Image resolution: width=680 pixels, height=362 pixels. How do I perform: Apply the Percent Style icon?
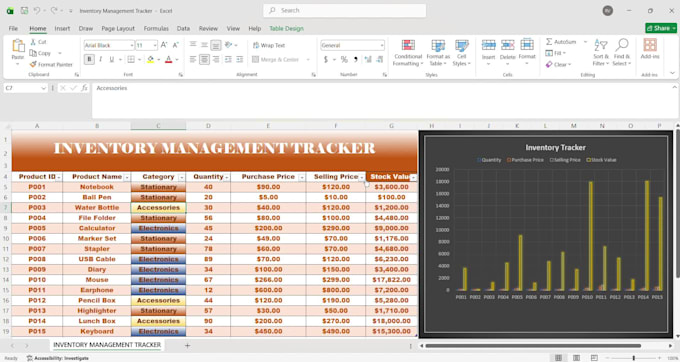[344, 59]
